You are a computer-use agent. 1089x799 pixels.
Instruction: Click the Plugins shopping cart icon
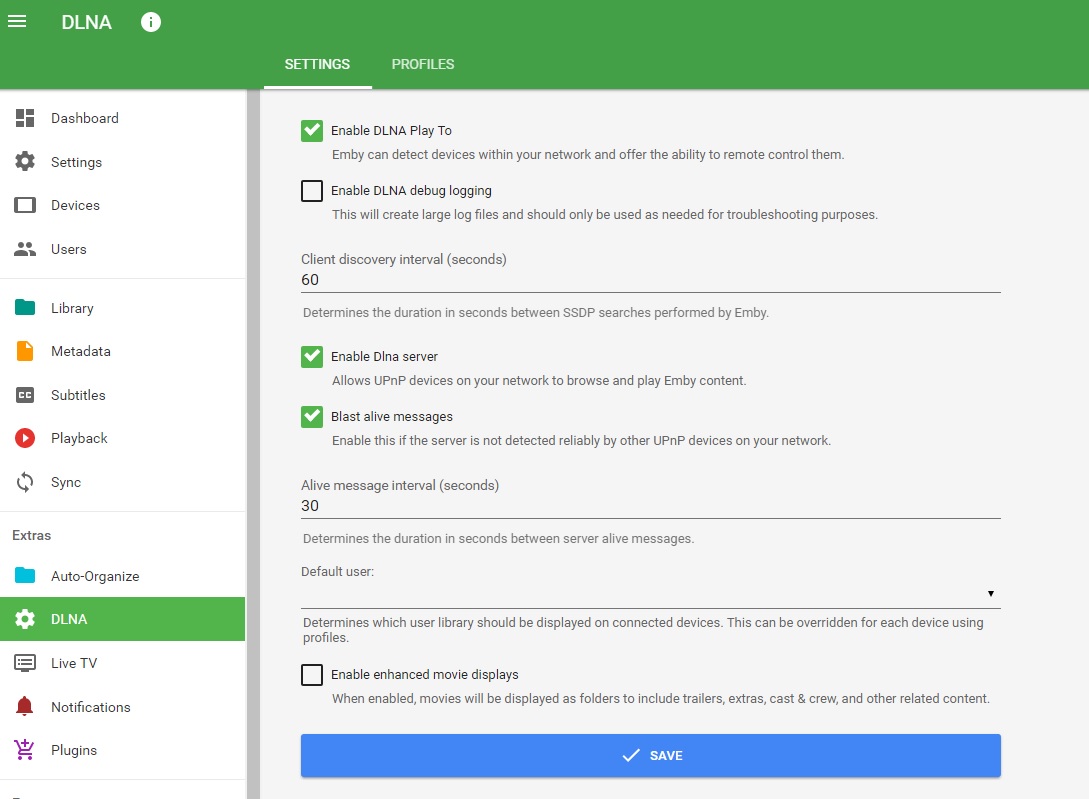pyautogui.click(x=25, y=750)
